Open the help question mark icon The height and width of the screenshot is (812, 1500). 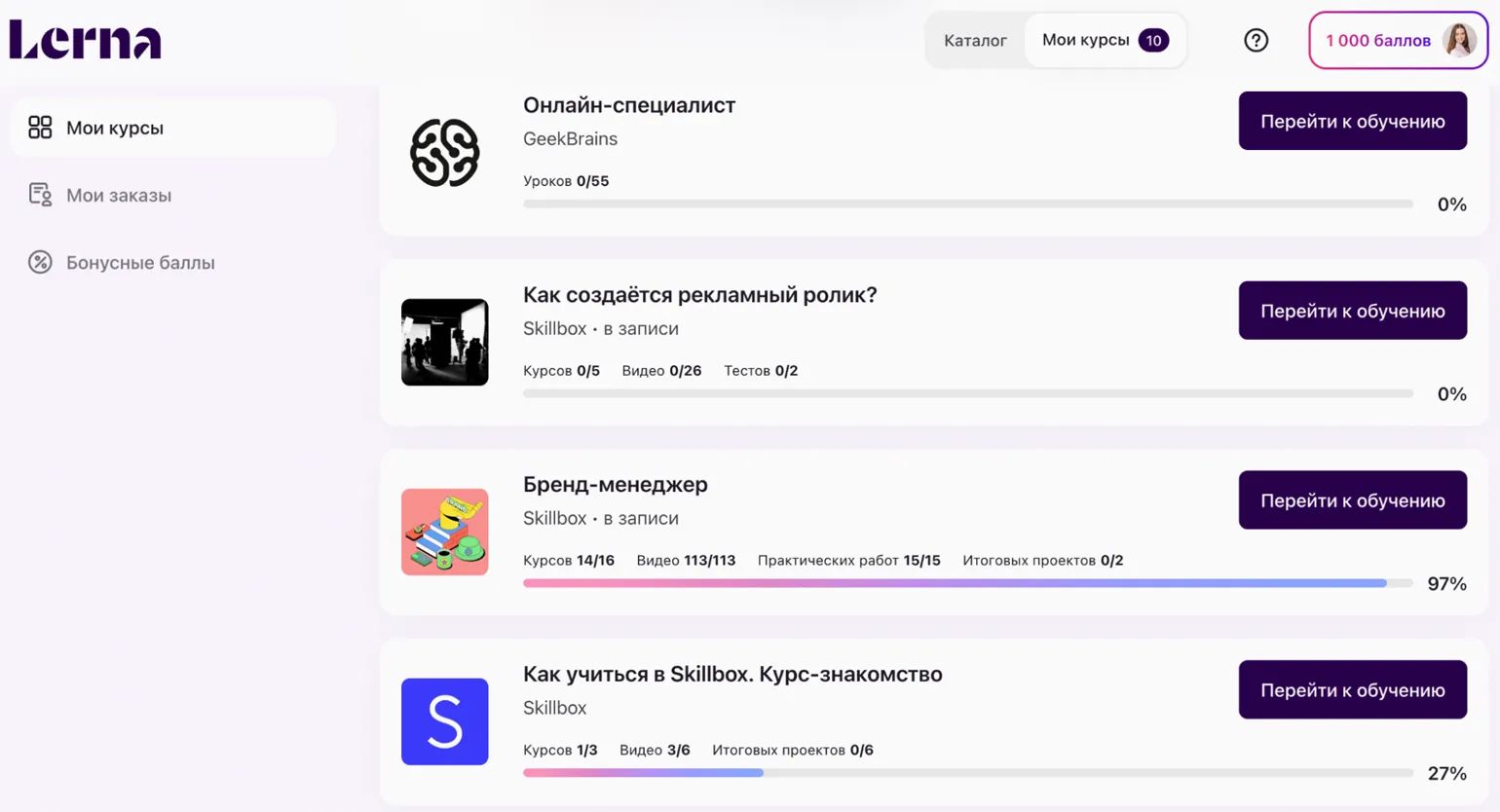[1256, 40]
